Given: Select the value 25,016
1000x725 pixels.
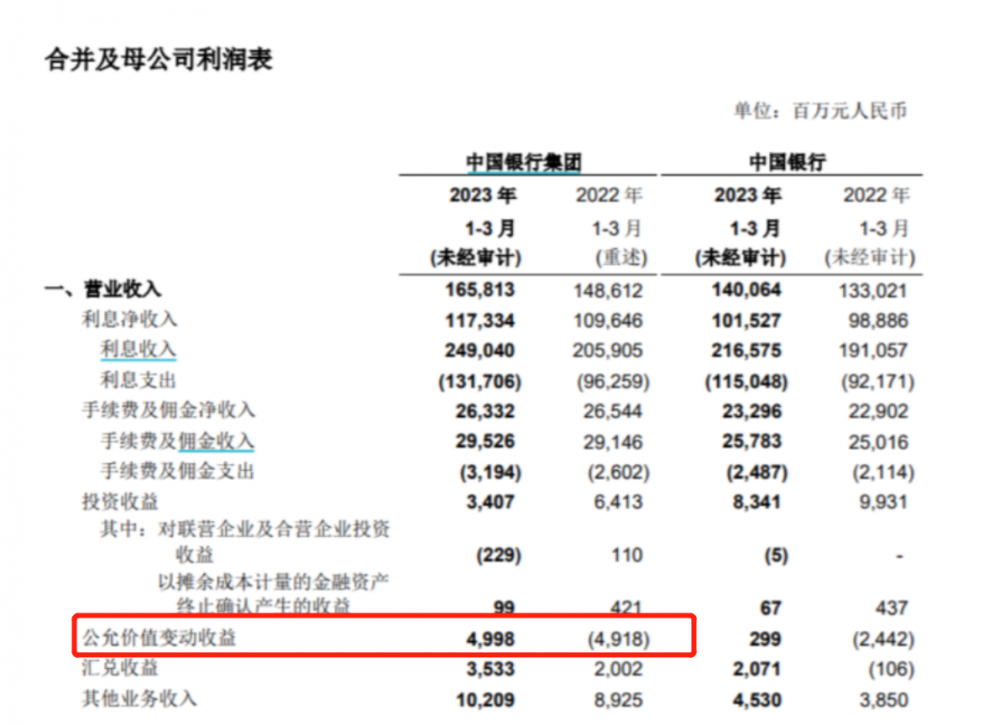Looking at the screenshot, I should pos(878,442).
